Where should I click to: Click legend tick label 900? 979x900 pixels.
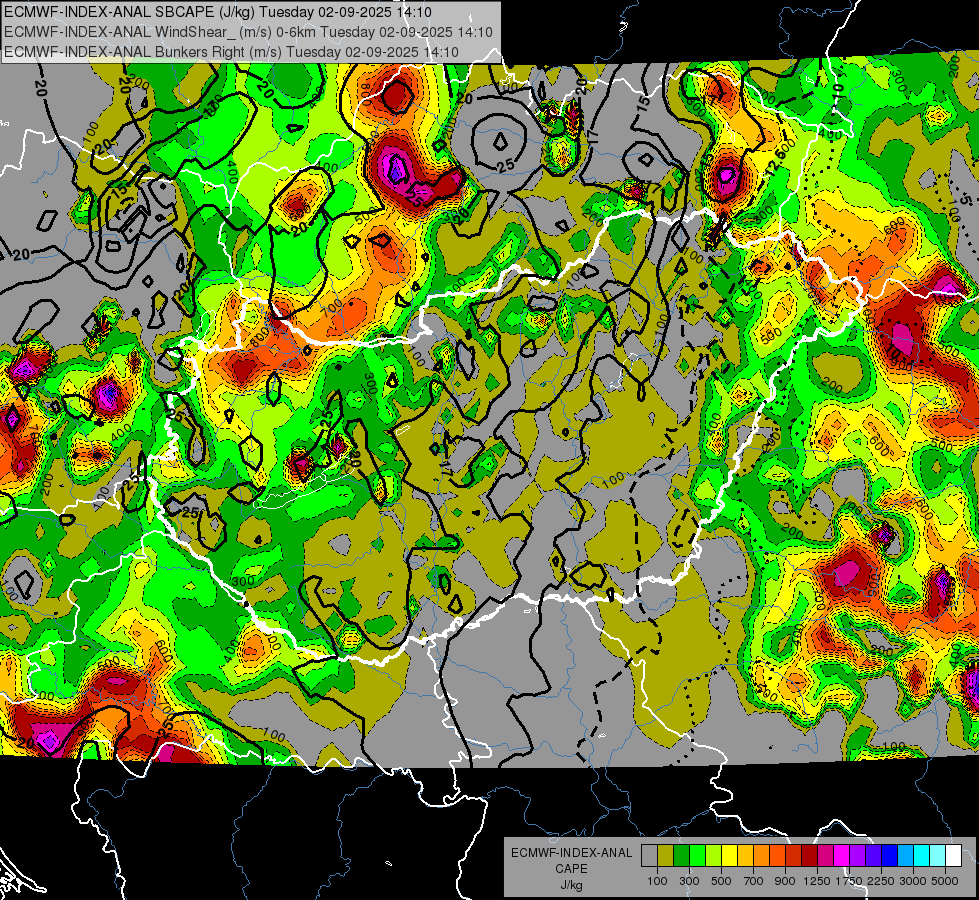coord(785,881)
